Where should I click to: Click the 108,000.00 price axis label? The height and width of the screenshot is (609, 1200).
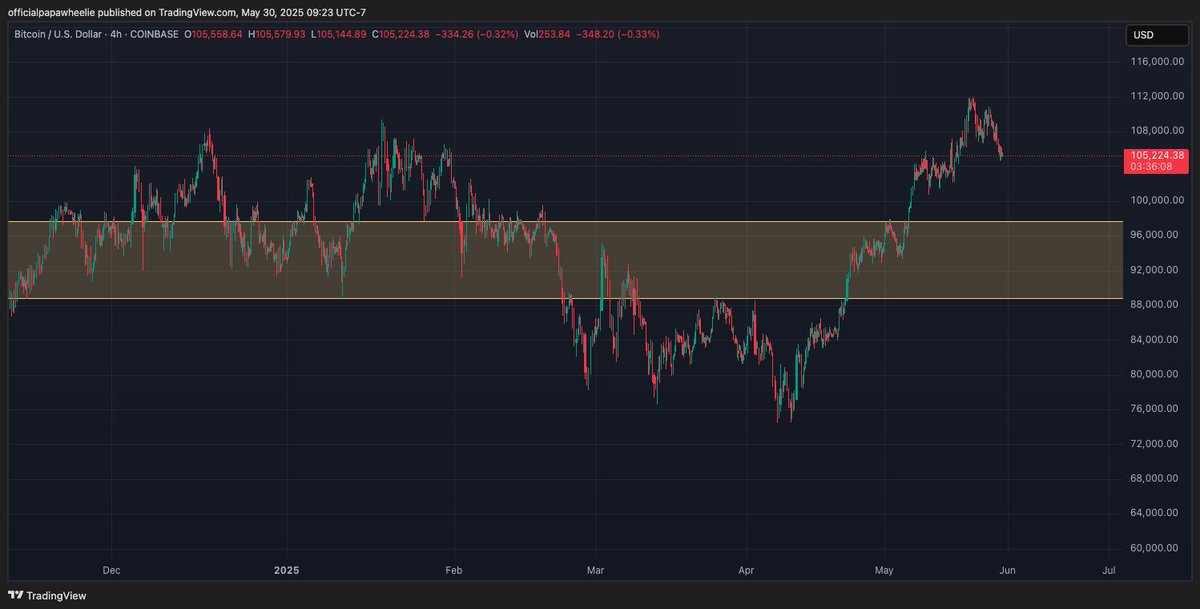(x=1157, y=131)
